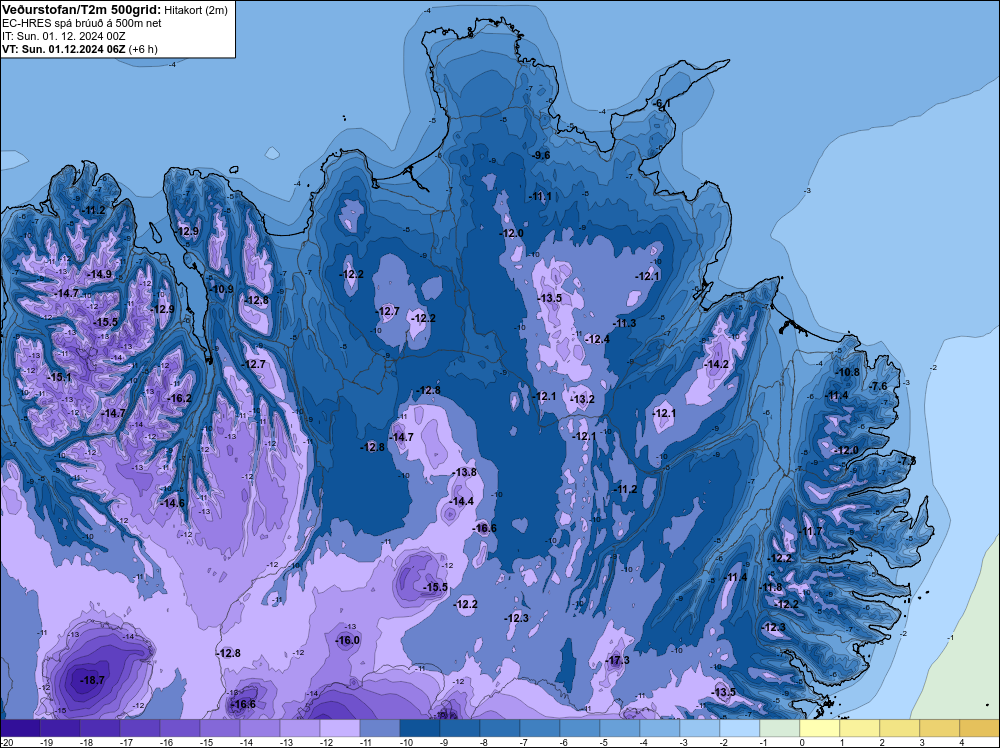Viewport: 1000px width, 748px height.
Task: Select the -7.6 temperature reading
Action: pyautogui.click(x=878, y=386)
